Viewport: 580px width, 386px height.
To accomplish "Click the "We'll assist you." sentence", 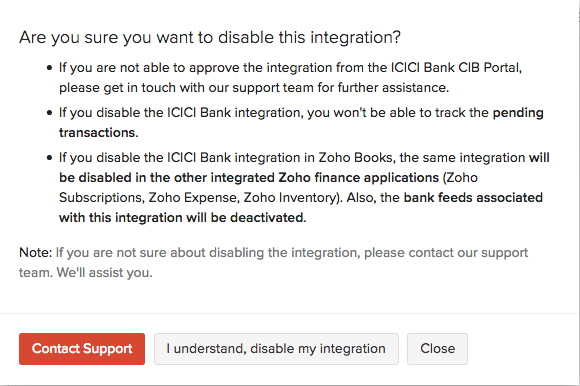I will coord(104,273).
